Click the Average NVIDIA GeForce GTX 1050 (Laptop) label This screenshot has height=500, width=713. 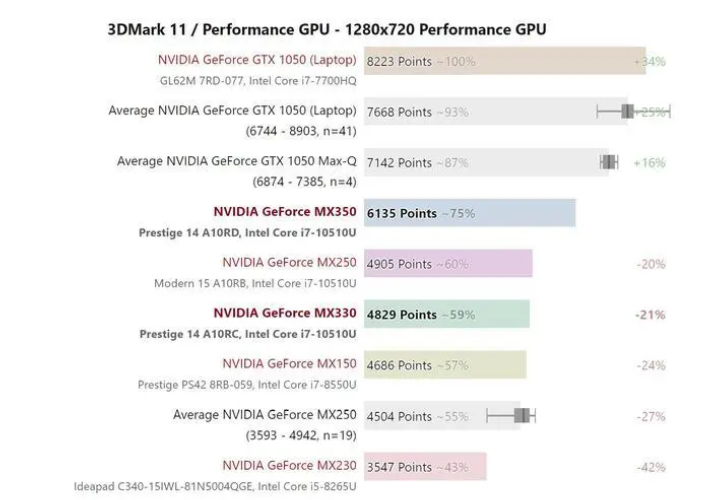point(233,111)
